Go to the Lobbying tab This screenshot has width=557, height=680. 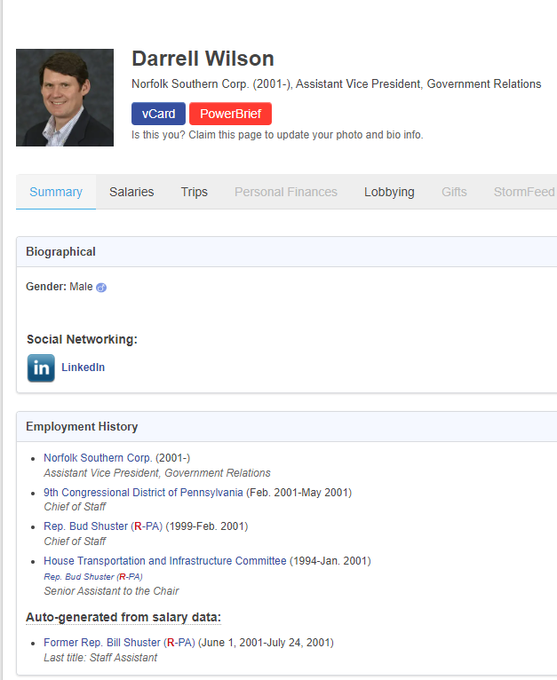tap(389, 192)
